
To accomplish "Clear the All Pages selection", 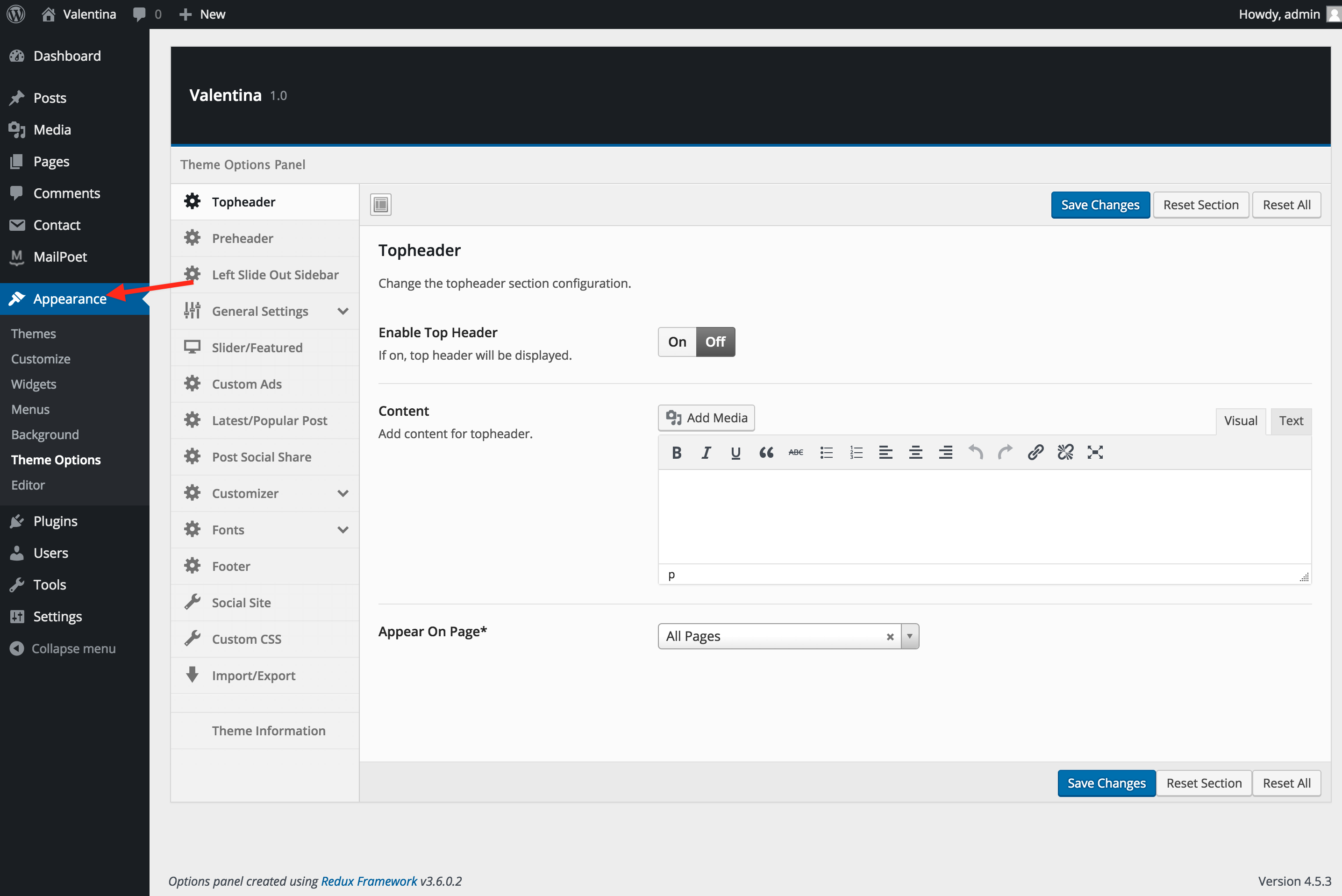I will [x=890, y=637].
